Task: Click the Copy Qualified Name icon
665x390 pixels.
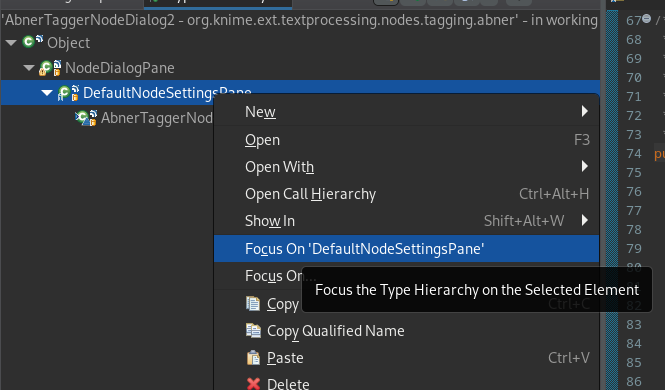Action: tap(253, 330)
